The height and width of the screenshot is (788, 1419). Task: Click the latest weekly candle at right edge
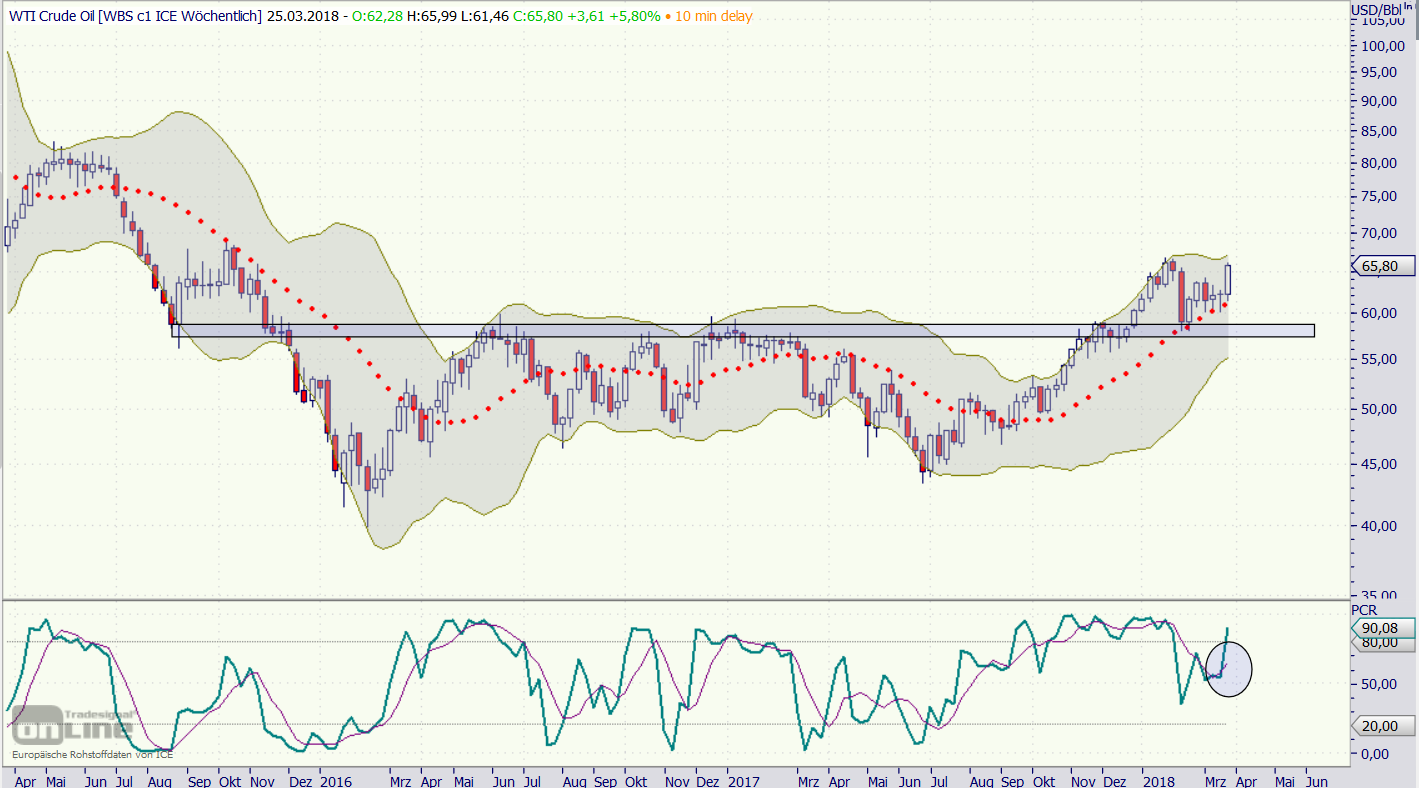pyautogui.click(x=1228, y=280)
